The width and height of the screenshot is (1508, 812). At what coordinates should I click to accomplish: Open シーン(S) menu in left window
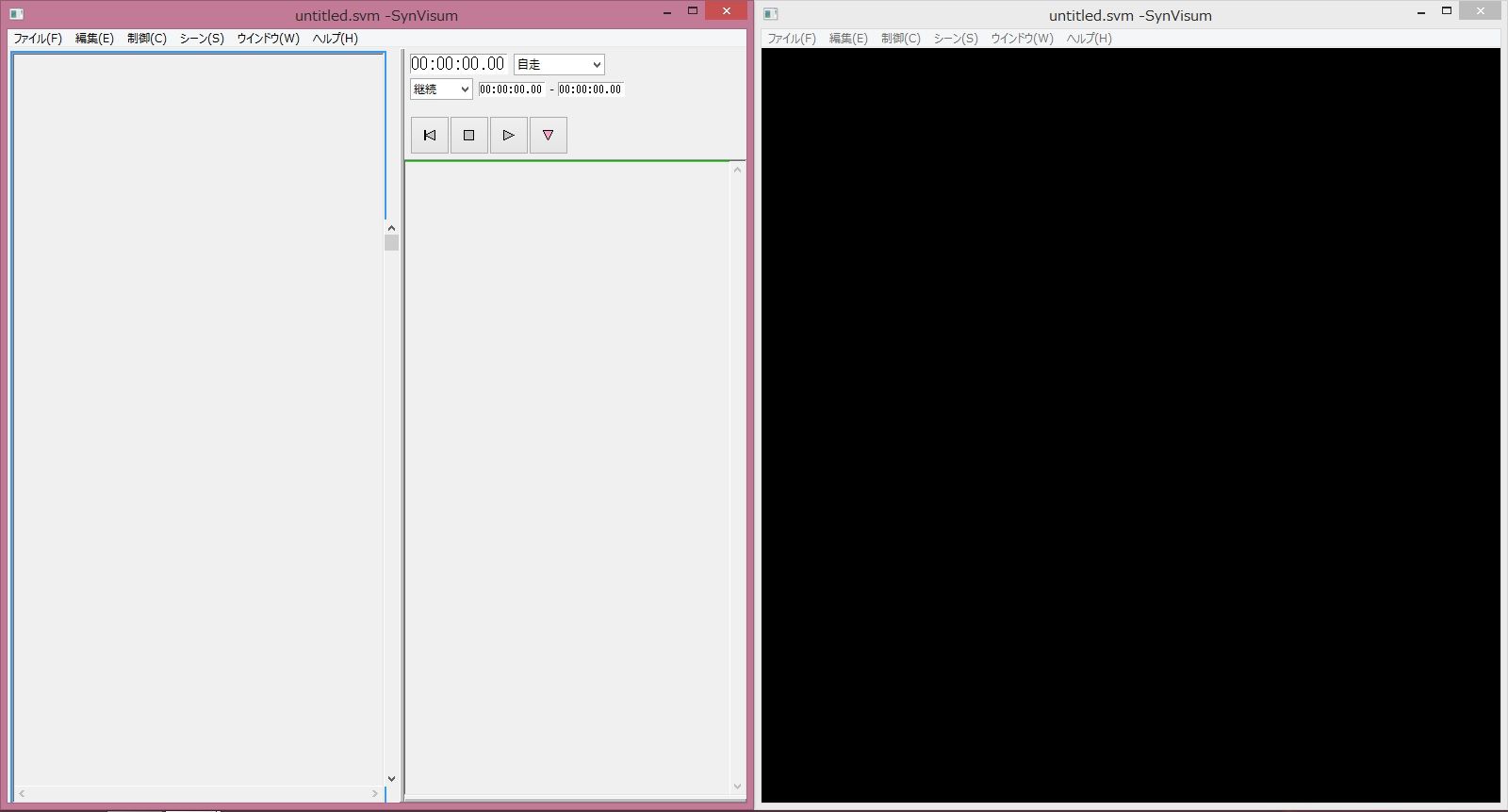(x=202, y=39)
